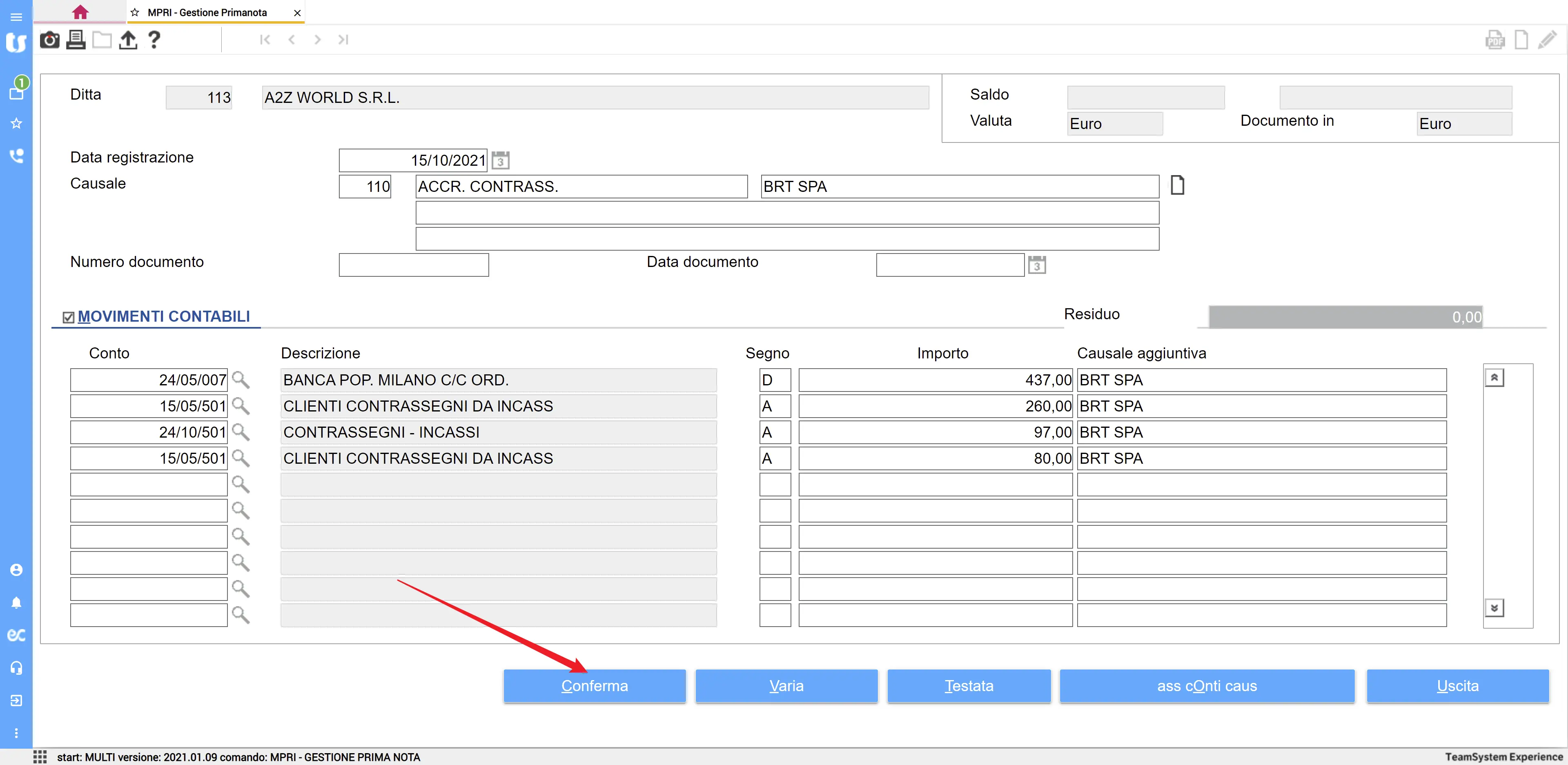The height and width of the screenshot is (765, 1568).
Task: Go to next record arrow
Action: (317, 40)
